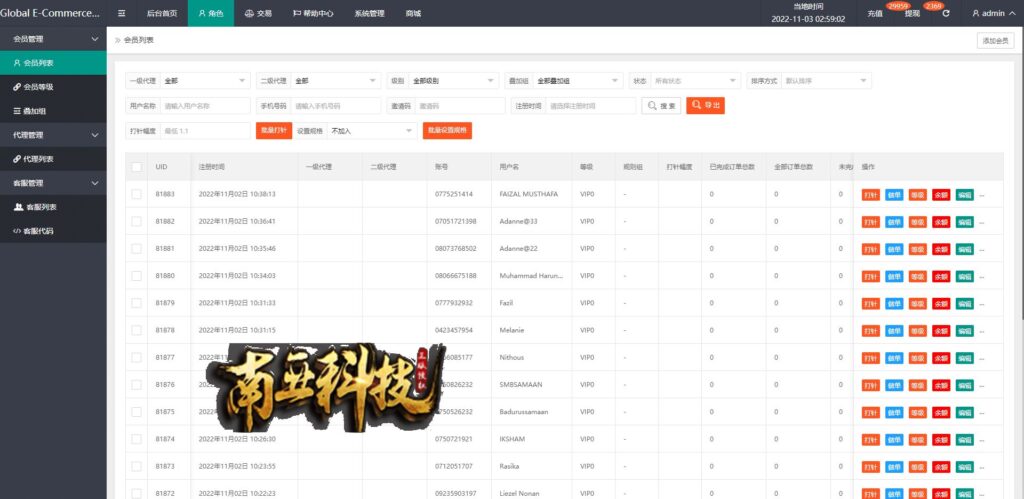Click the 用户名称 input field

click(205, 106)
